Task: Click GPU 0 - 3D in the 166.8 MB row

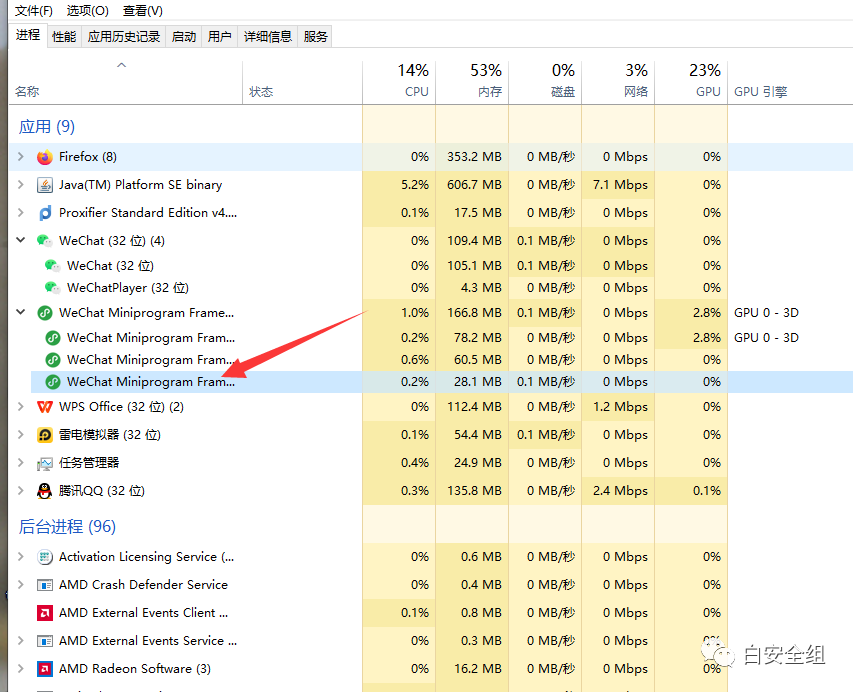Action: [766, 313]
